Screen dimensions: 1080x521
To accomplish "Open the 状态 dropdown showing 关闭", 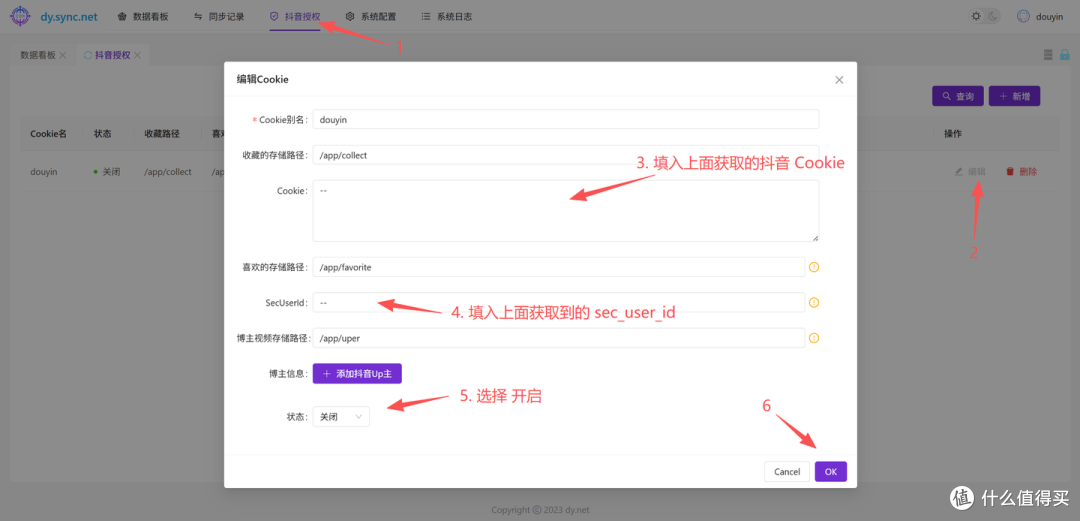I will (x=341, y=417).
